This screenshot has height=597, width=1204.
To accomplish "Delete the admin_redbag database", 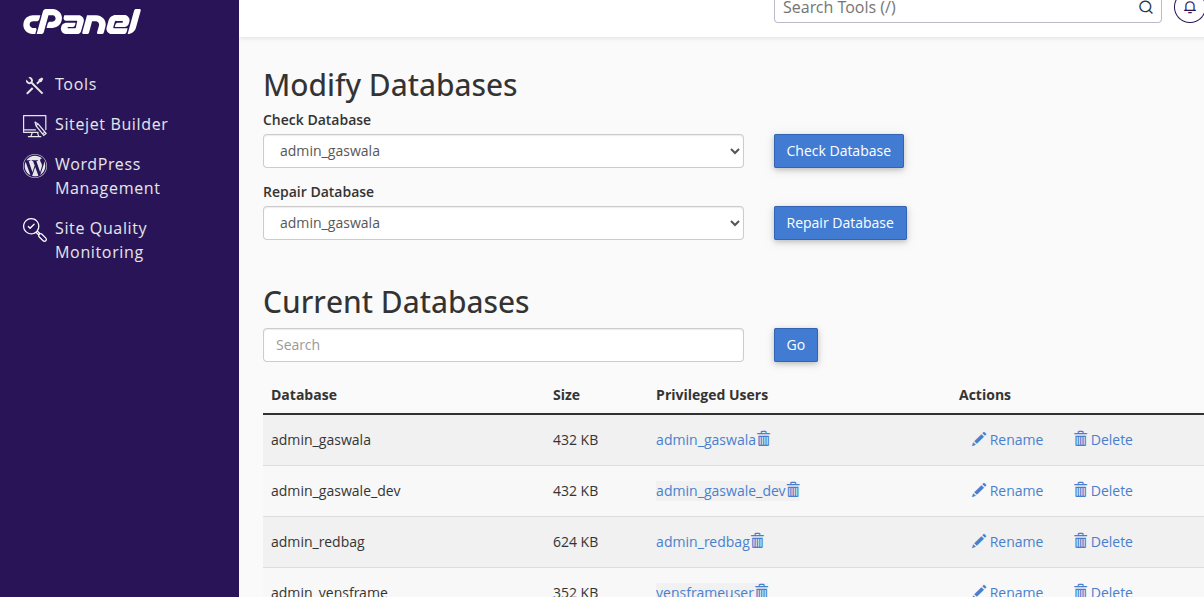I will point(1103,542).
